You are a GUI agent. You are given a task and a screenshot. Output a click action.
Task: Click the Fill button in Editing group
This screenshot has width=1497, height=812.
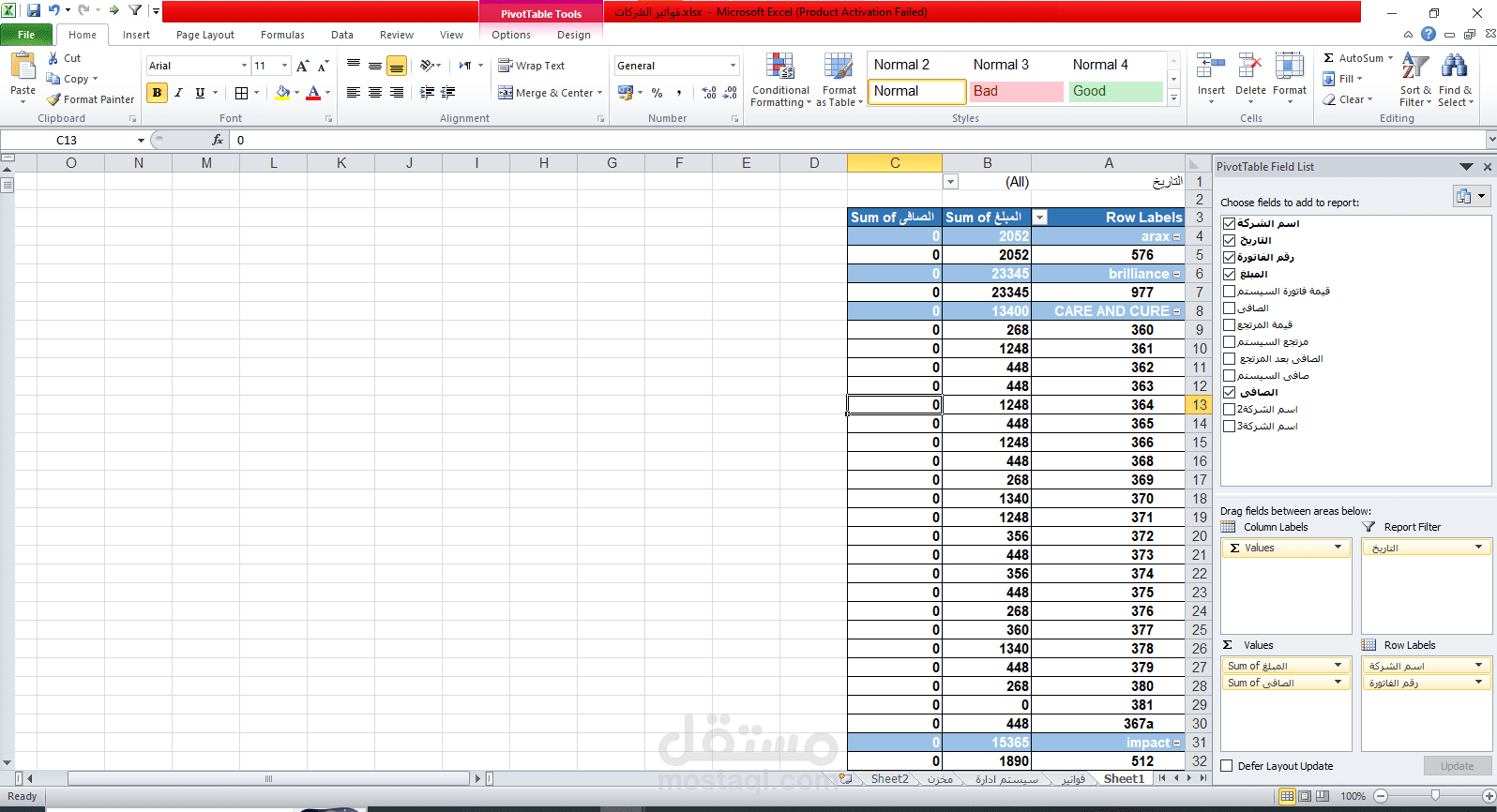coord(1343,79)
